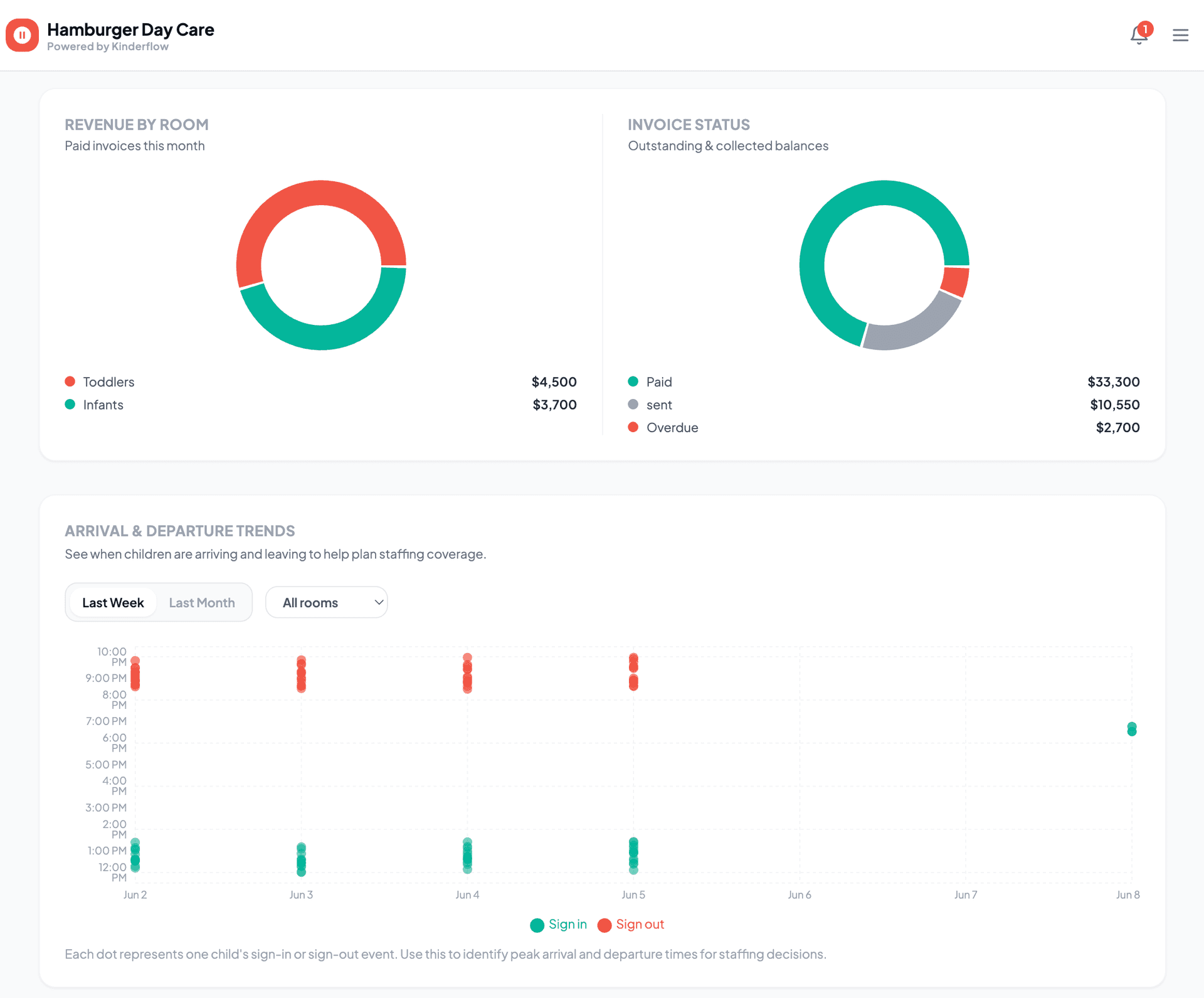The height and width of the screenshot is (998, 1204).
Task: Toggle the Sign in legend item
Action: [x=558, y=925]
